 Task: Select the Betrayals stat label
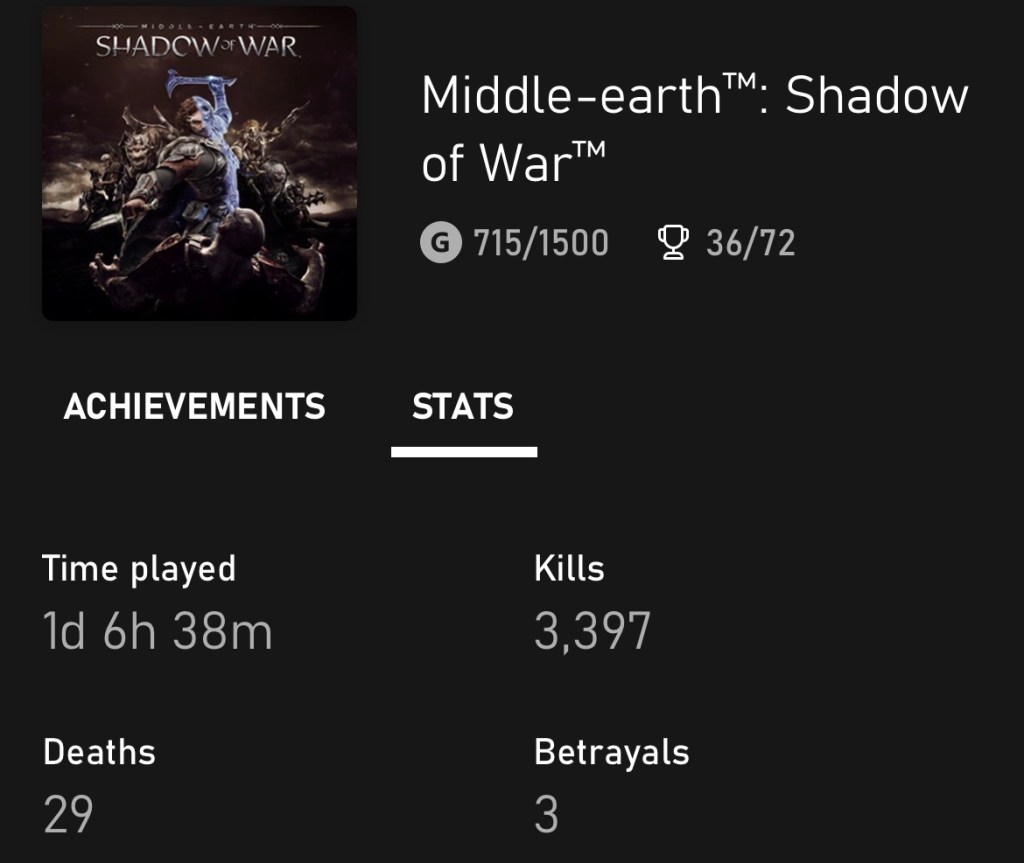point(611,751)
